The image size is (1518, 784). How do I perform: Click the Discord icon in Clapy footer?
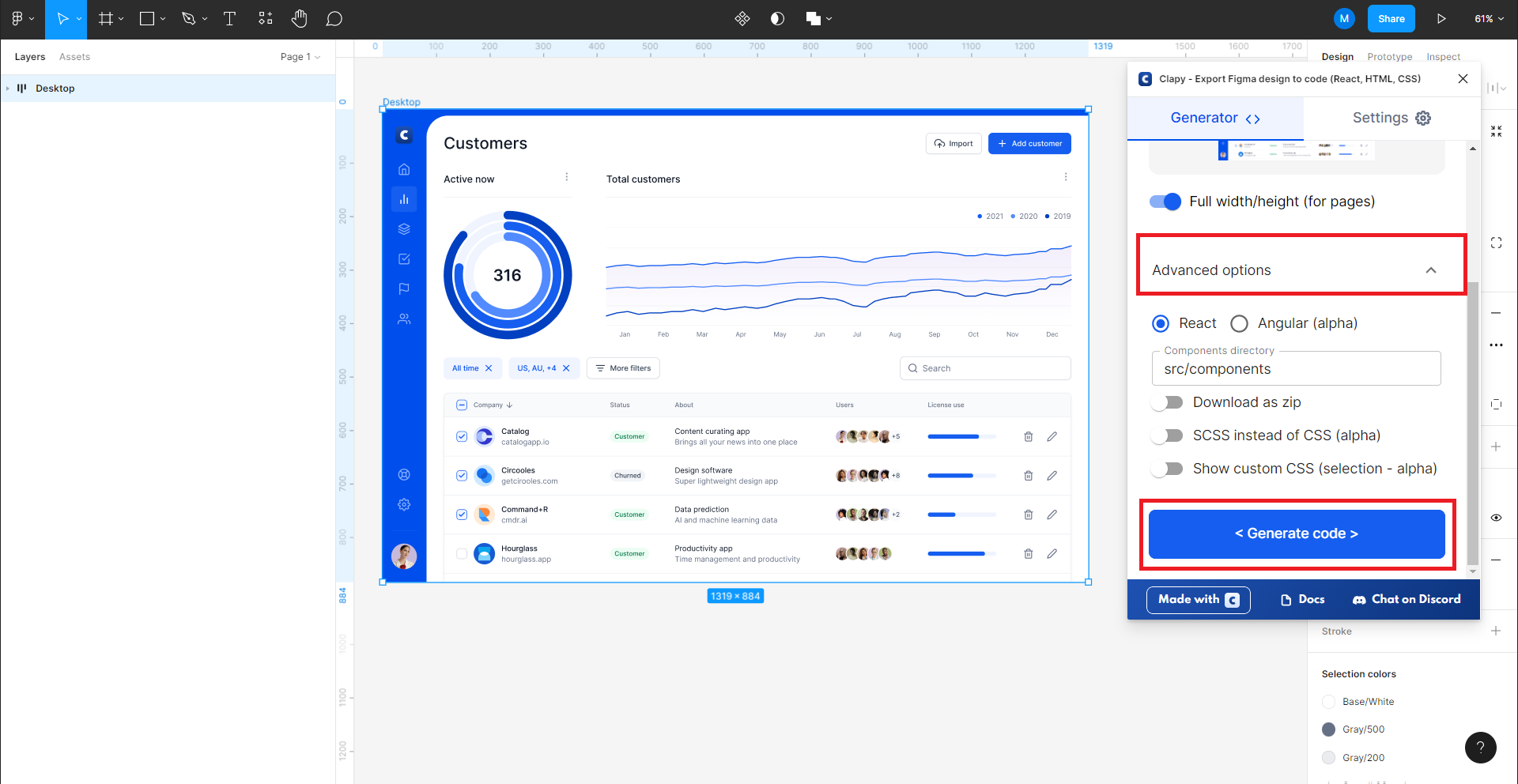[1359, 600]
